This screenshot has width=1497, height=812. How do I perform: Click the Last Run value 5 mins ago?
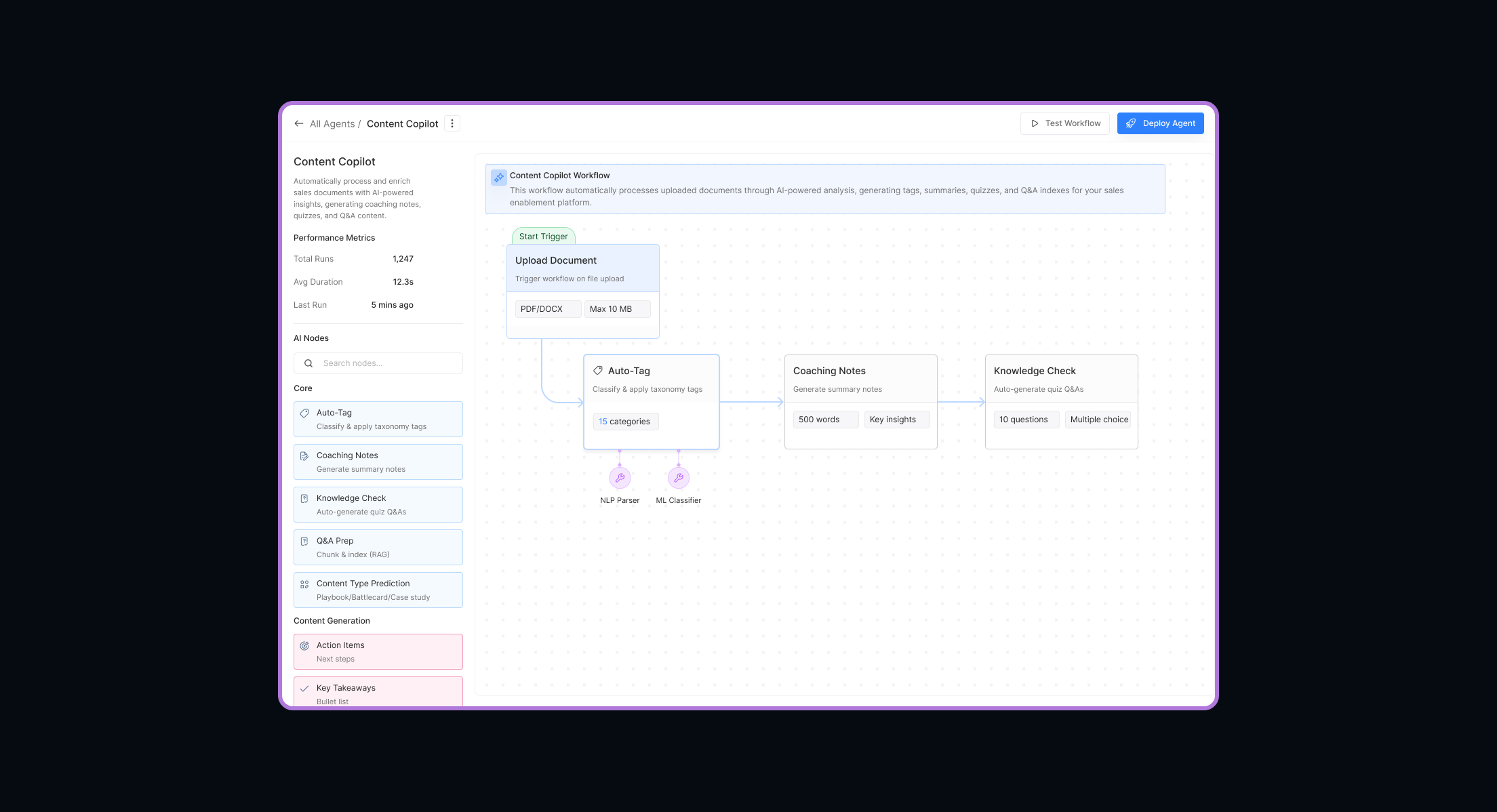coord(392,305)
